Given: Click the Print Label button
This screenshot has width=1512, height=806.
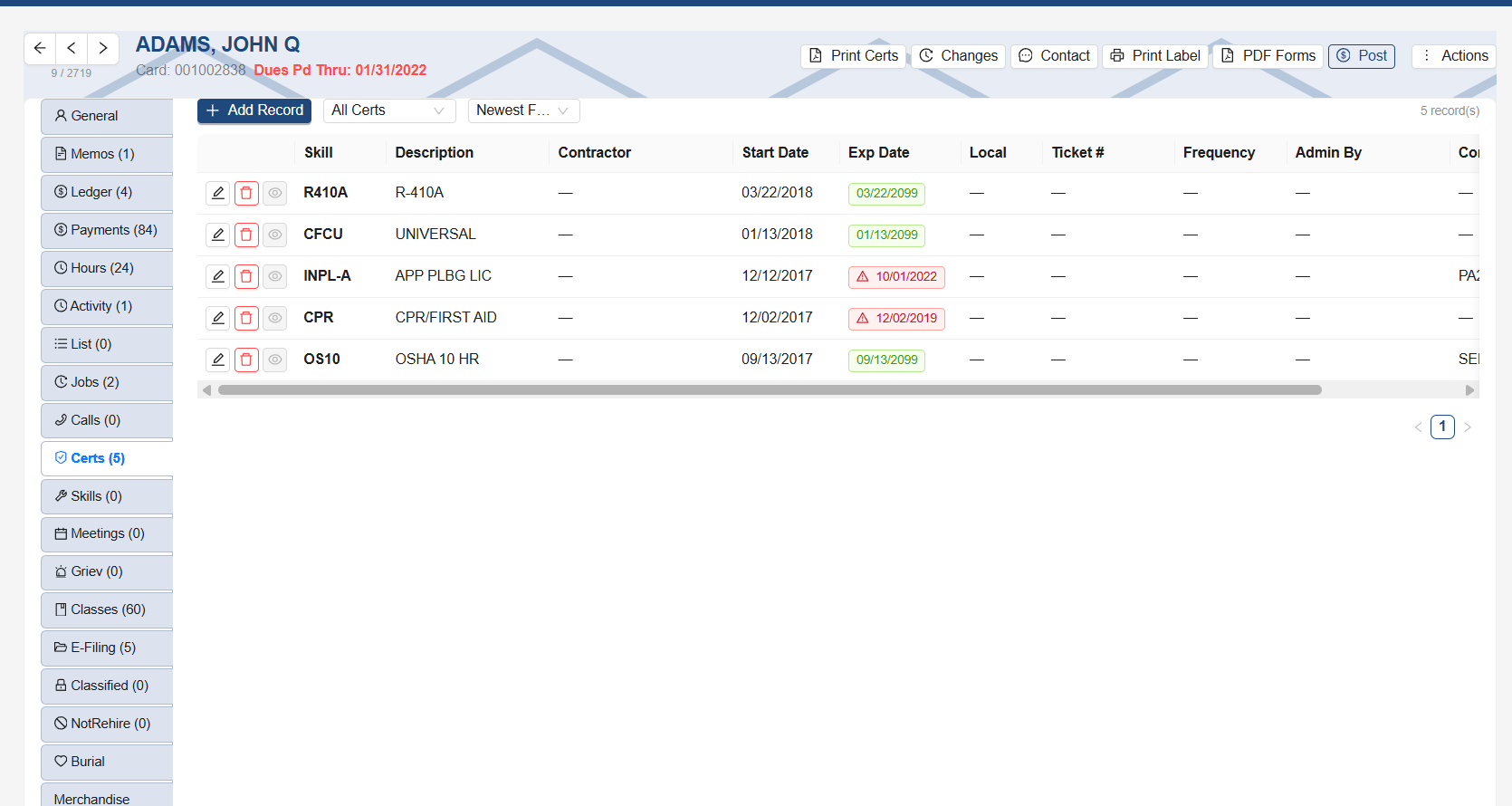Looking at the screenshot, I should click(x=1155, y=56).
